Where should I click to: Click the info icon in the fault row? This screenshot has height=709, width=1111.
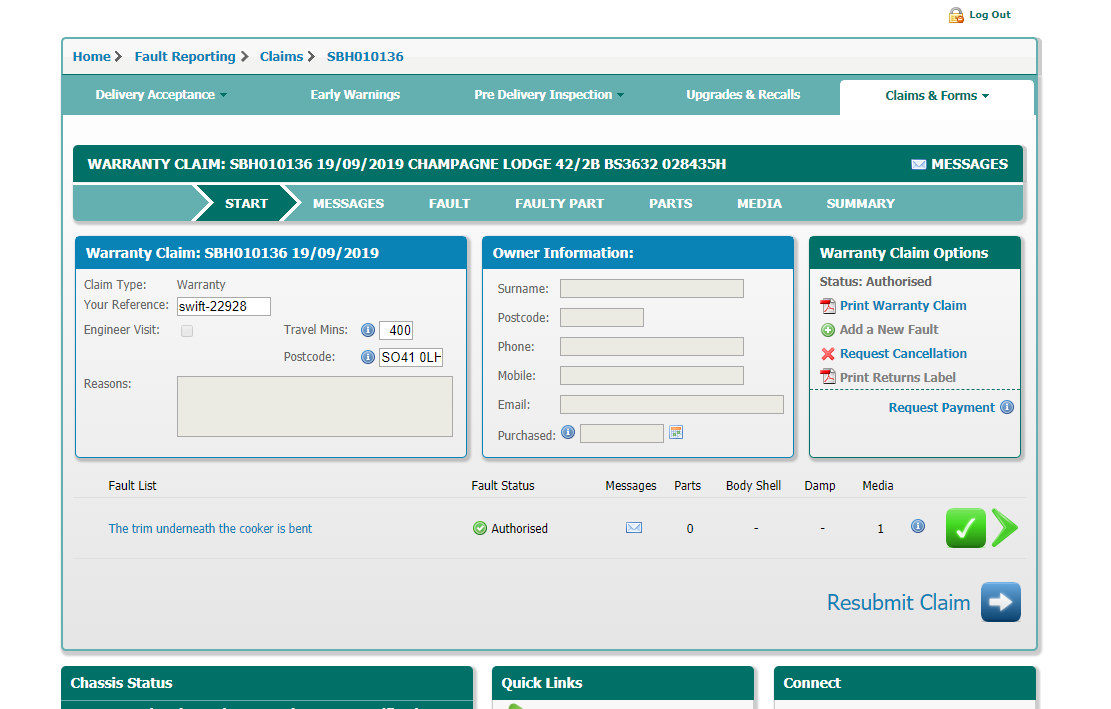[918, 527]
